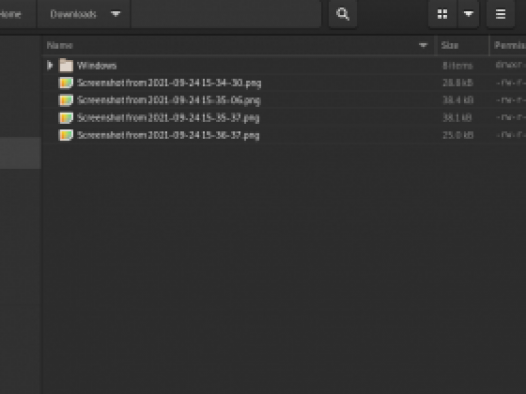Select the Windows folder name
Image resolution: width=526 pixels, height=394 pixels.
(x=97, y=66)
